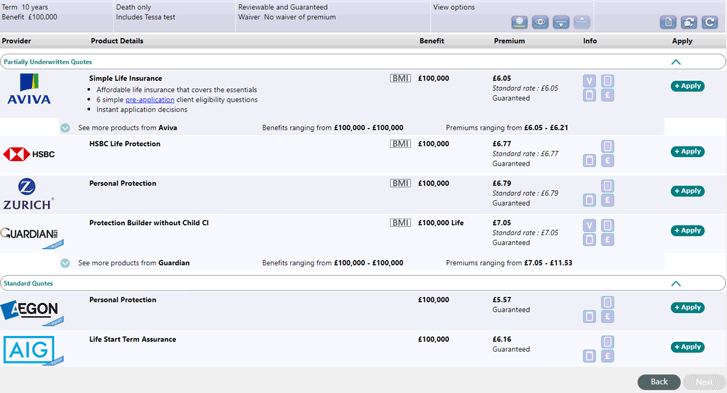This screenshot has width=727, height=393.
Task: Click the V info icon for Aviva
Action: pyautogui.click(x=589, y=81)
